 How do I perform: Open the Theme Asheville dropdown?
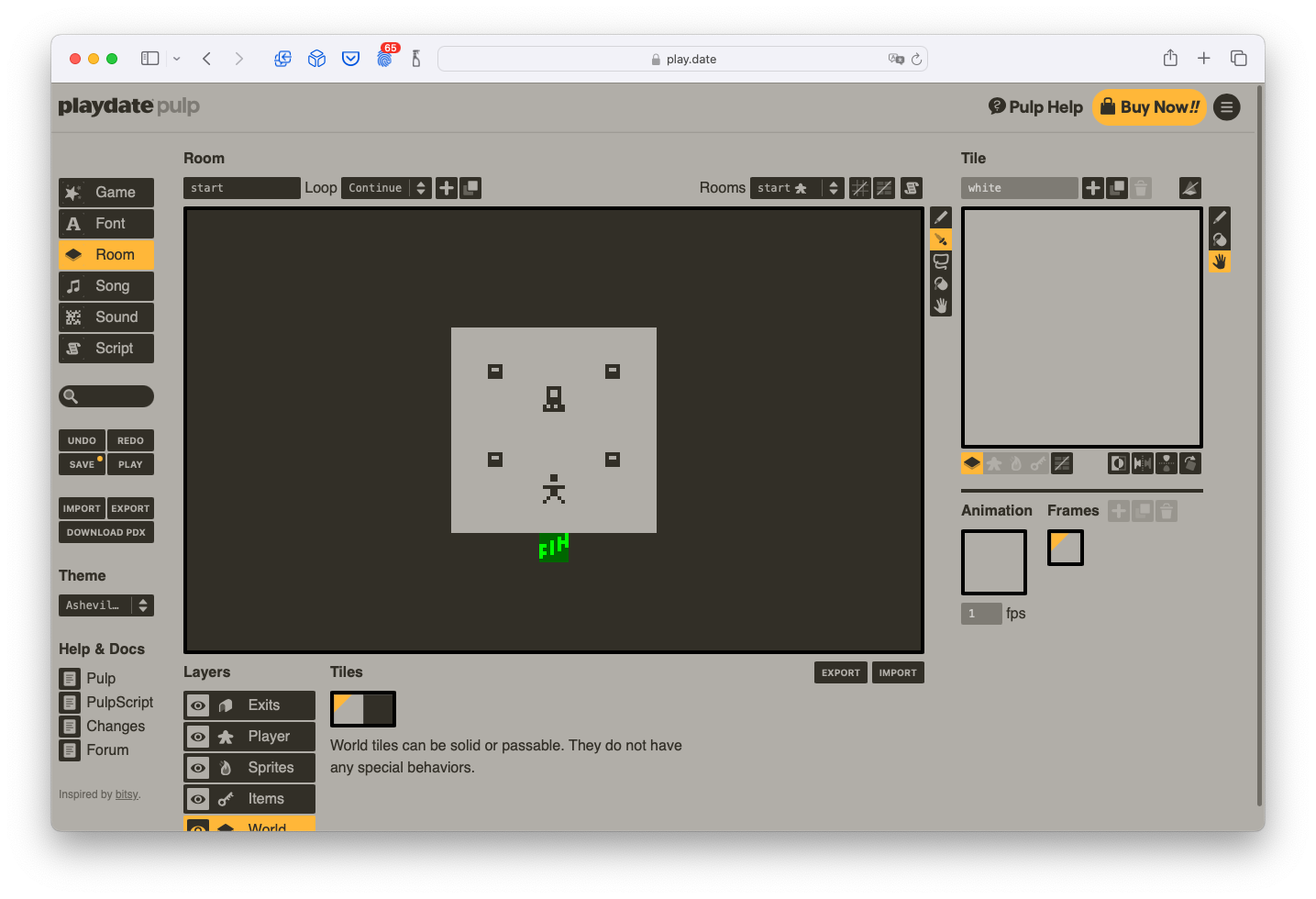(x=106, y=605)
